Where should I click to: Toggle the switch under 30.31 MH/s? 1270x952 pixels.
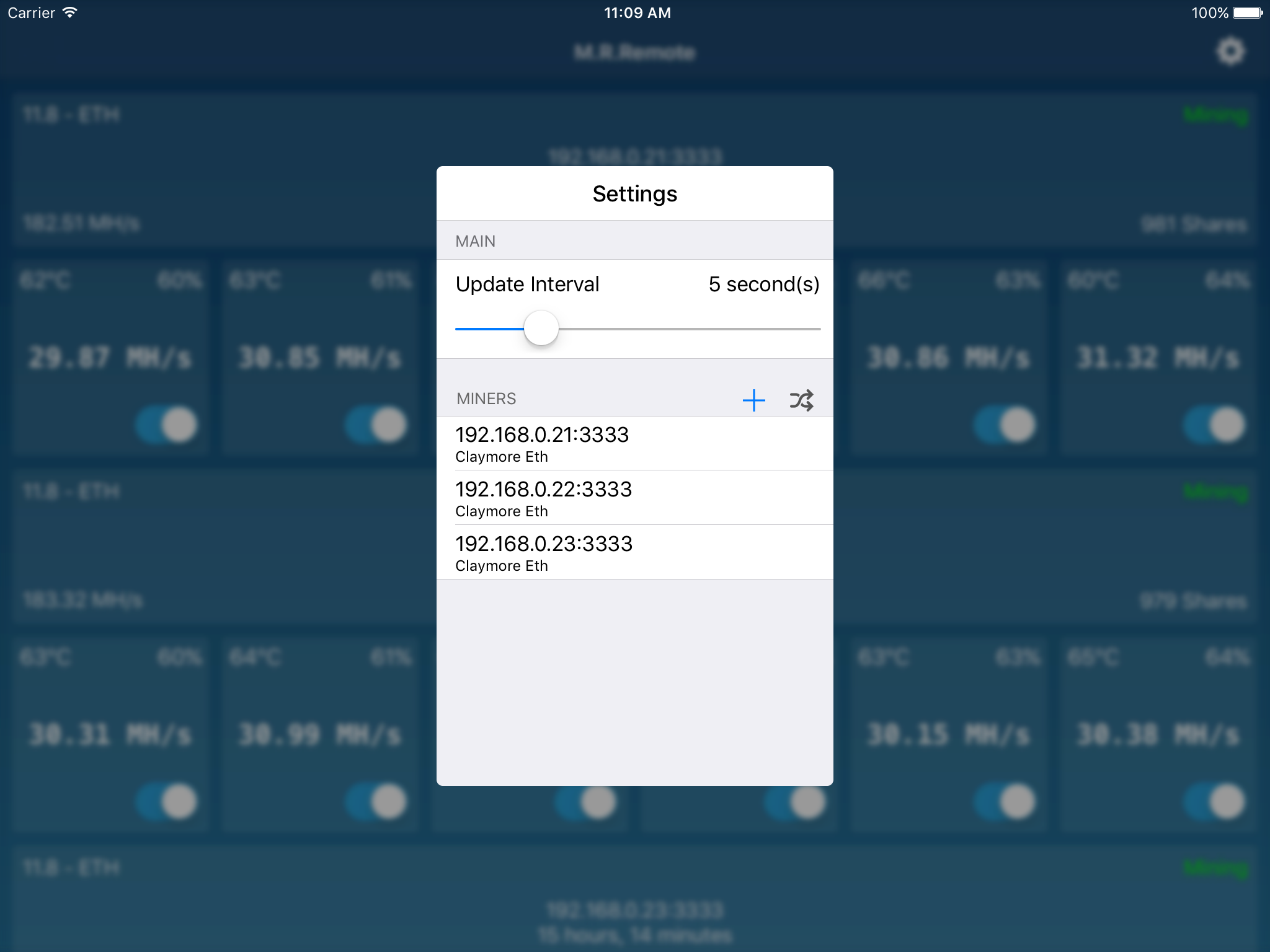167,802
